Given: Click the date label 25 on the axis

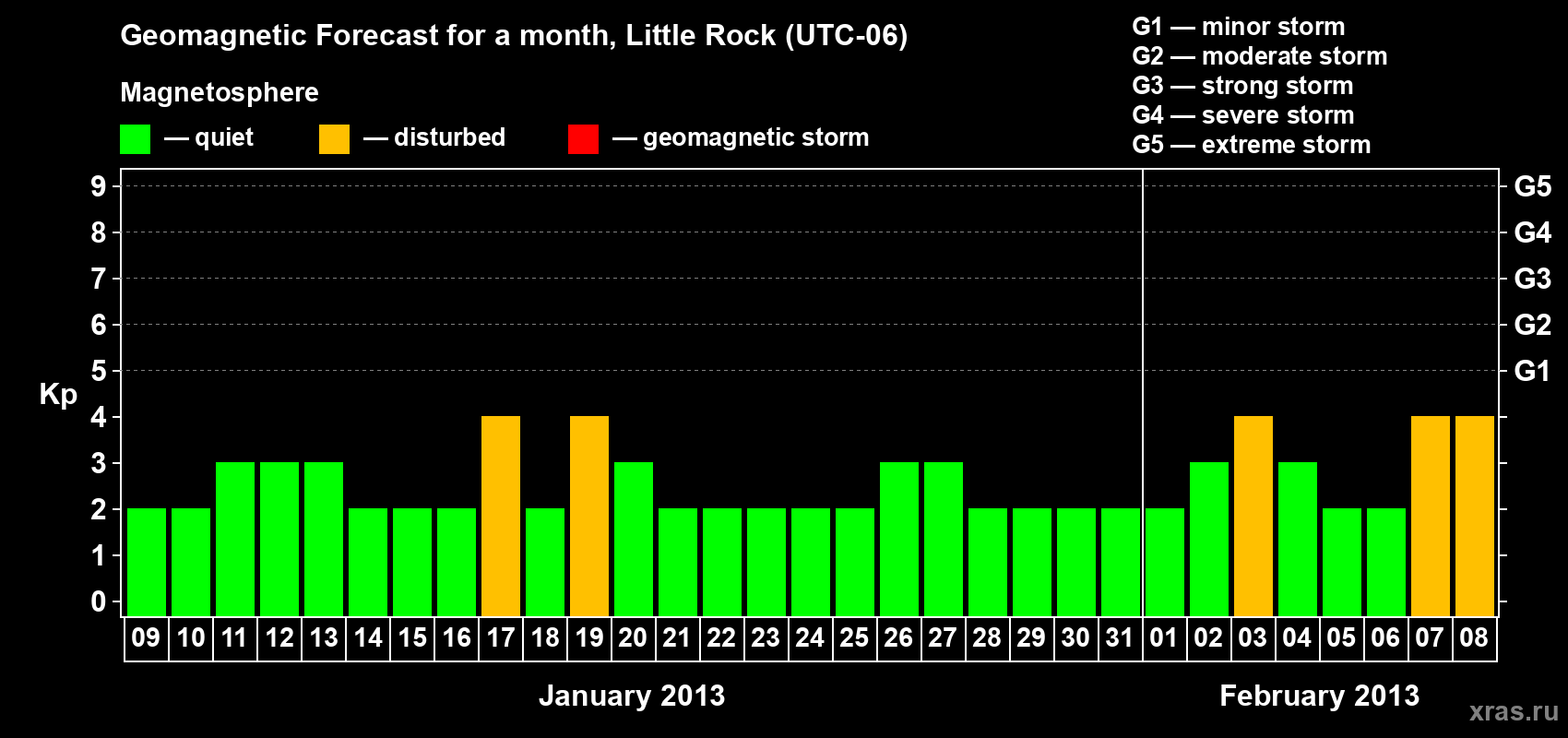Looking at the screenshot, I should [x=855, y=638].
